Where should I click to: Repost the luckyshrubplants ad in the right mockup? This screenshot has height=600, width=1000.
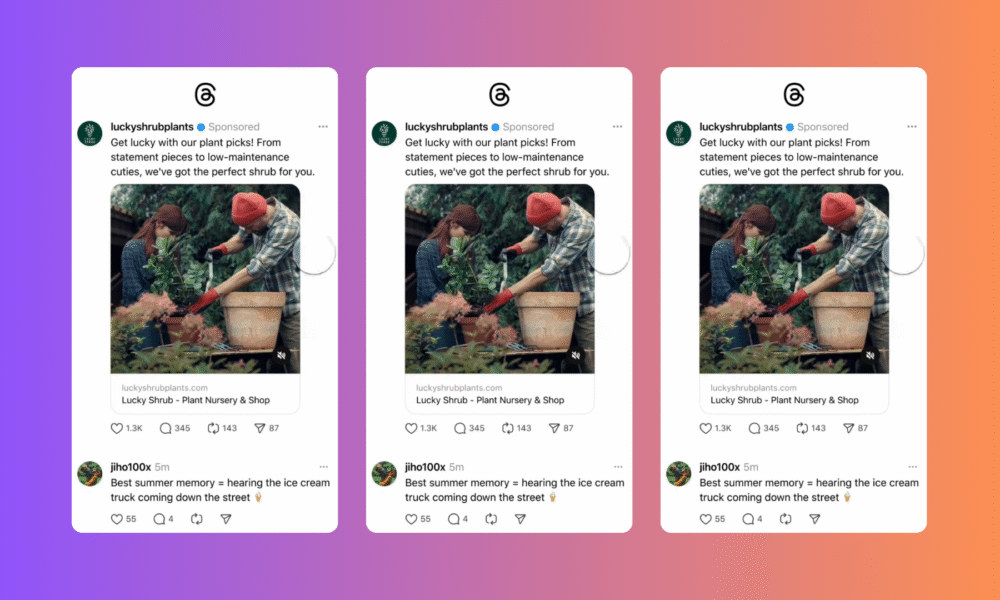point(802,428)
